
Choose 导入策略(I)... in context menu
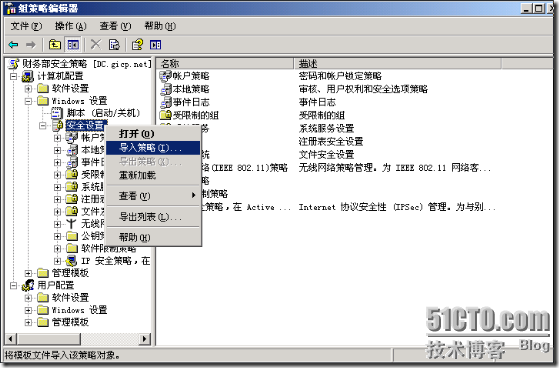click(x=153, y=148)
